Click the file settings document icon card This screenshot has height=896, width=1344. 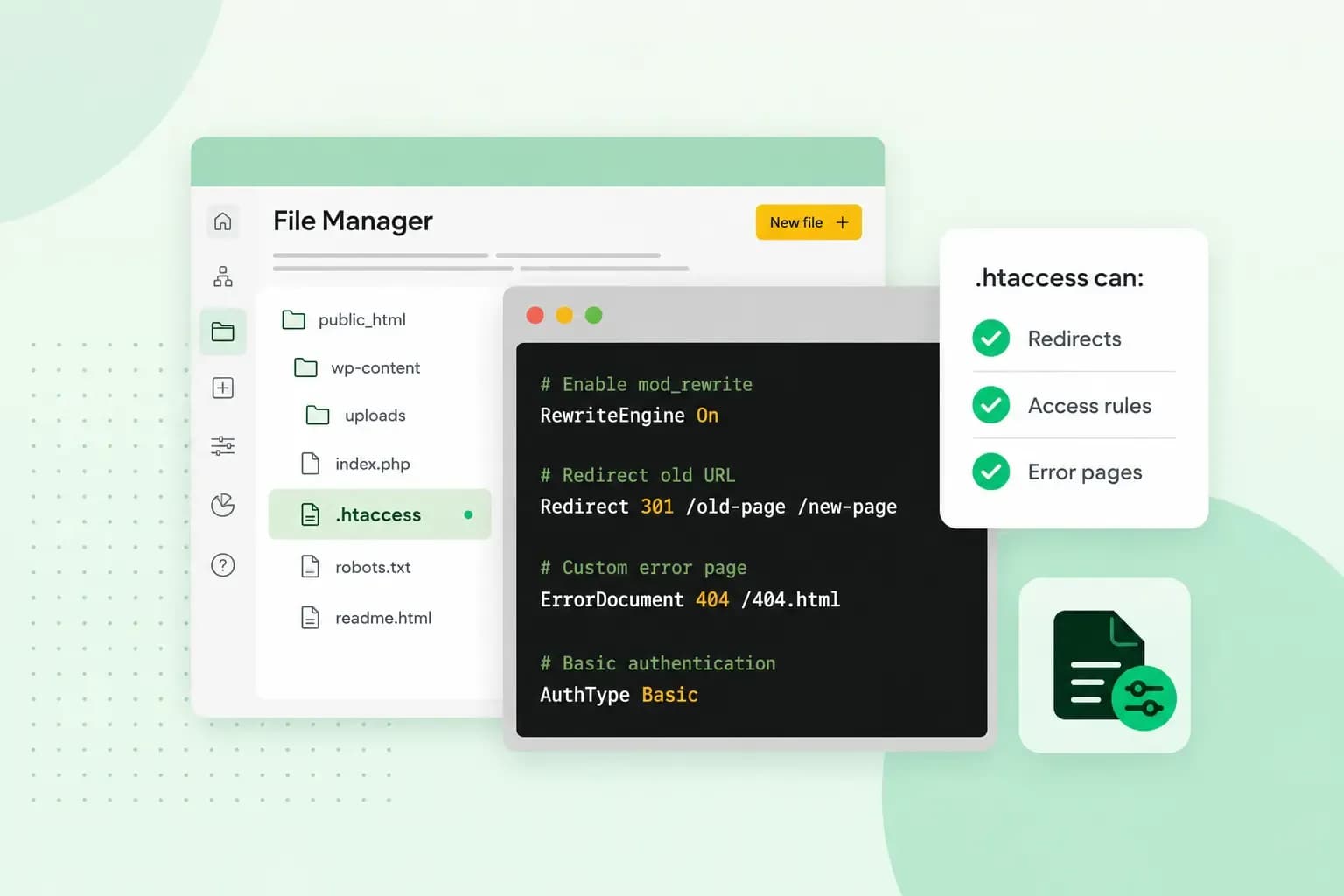coord(1105,665)
